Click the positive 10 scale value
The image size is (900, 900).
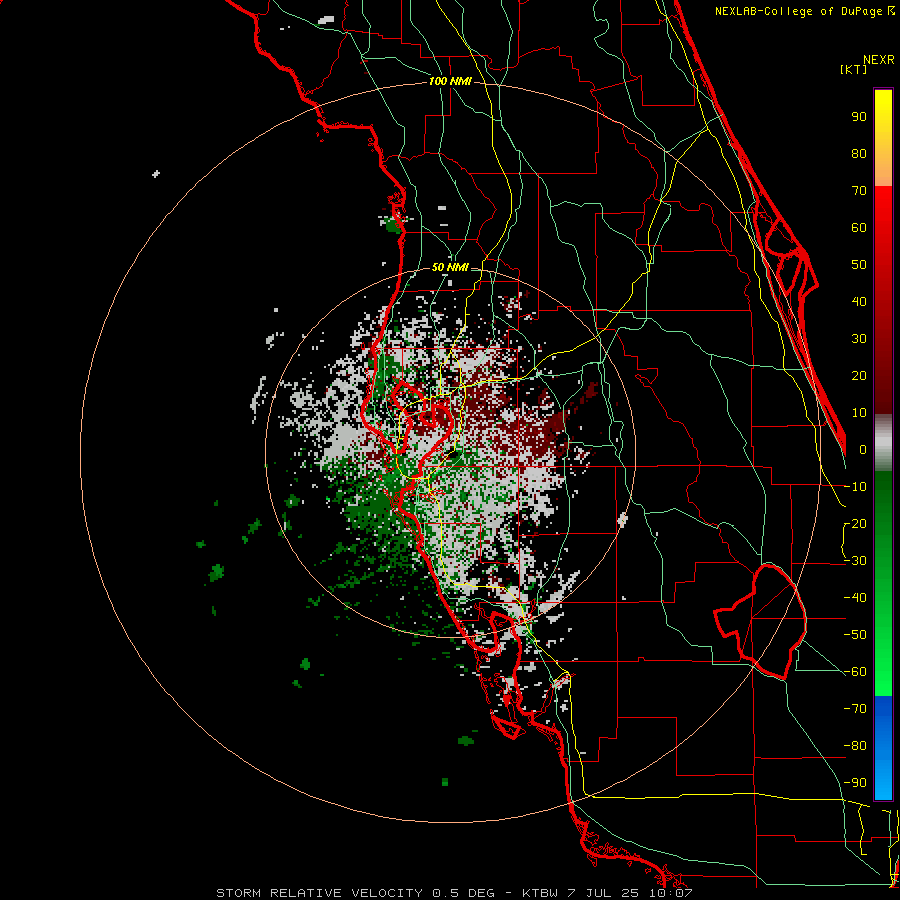point(859,413)
